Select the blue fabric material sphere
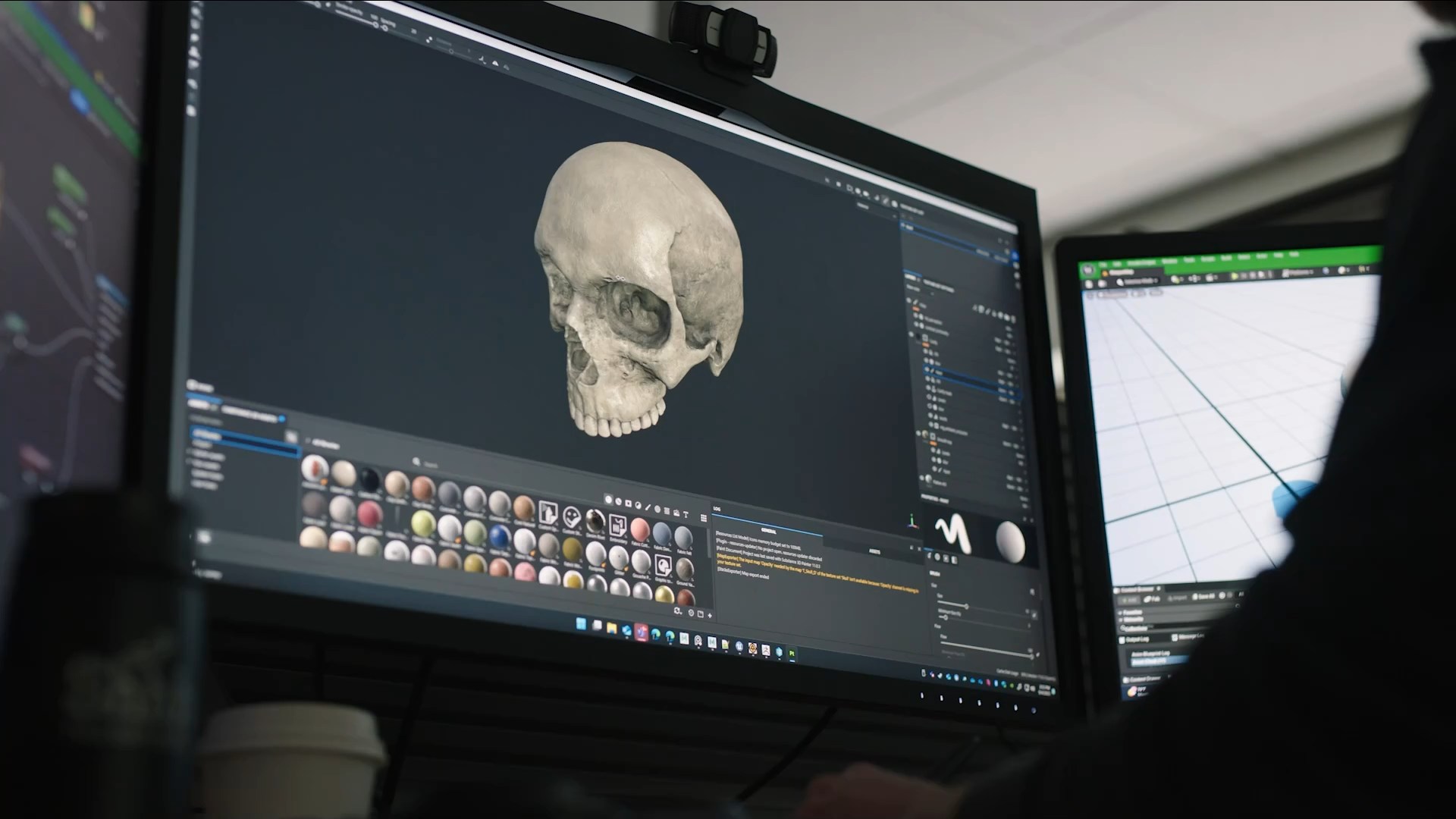1456x819 pixels. tap(498, 536)
